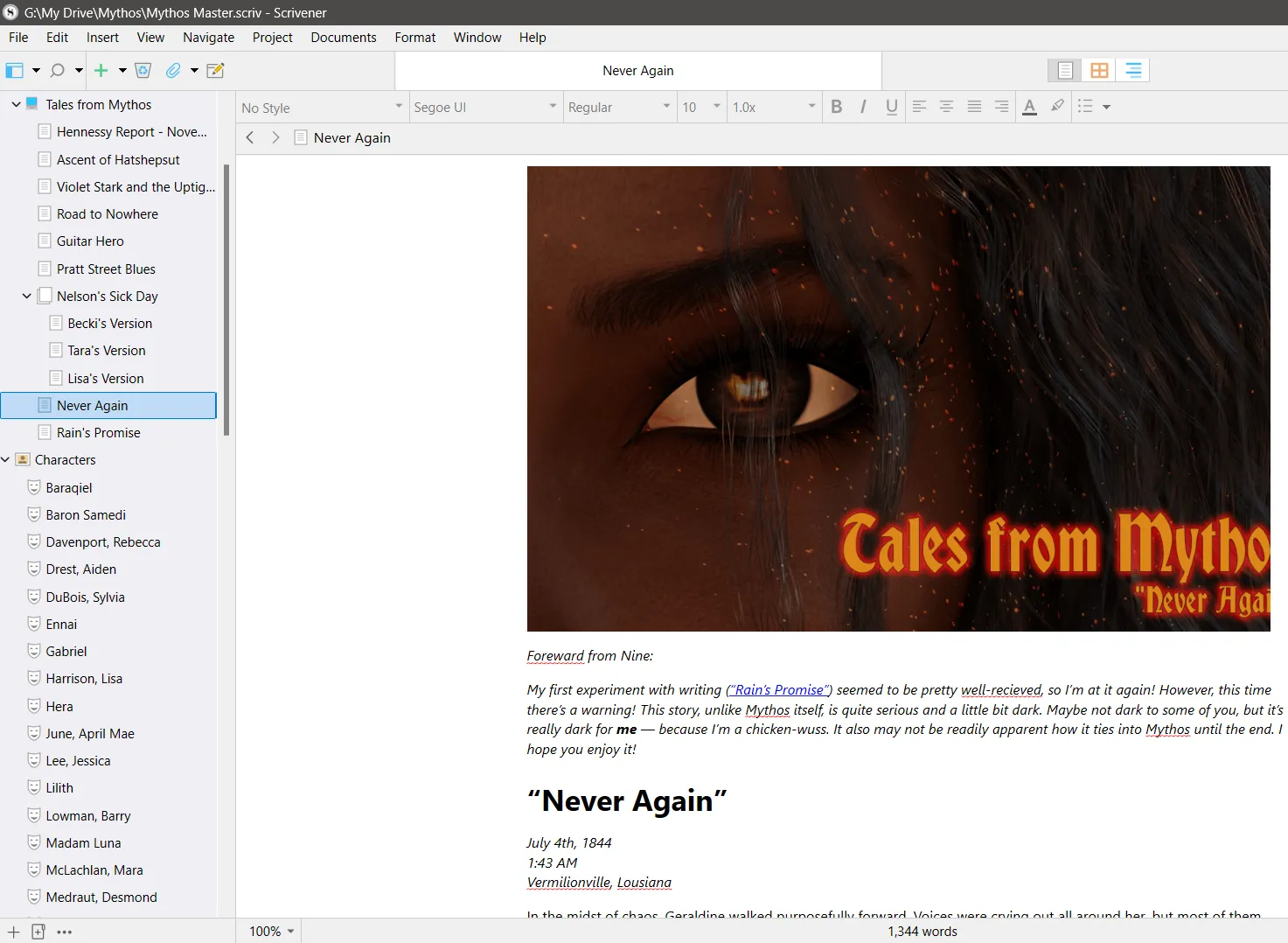Click the plus icon in binder footer
1288x943 pixels.
(14, 932)
